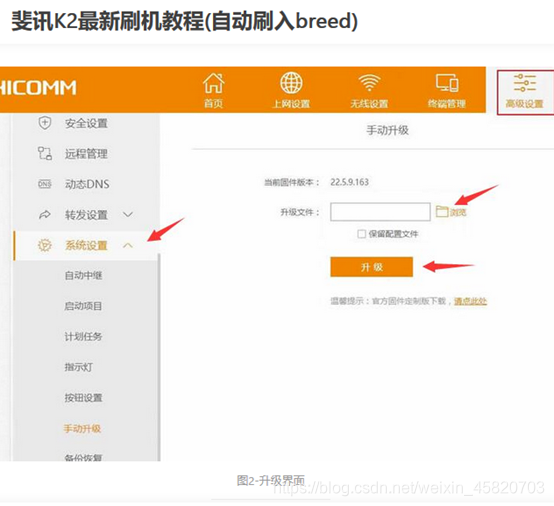The image size is (554, 506).
Task: Open 启动项目 submenu item
Action: point(83,306)
